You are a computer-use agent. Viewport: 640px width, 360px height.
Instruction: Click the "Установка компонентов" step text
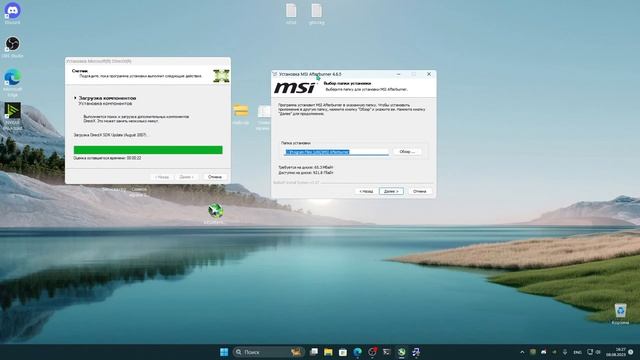(x=105, y=104)
